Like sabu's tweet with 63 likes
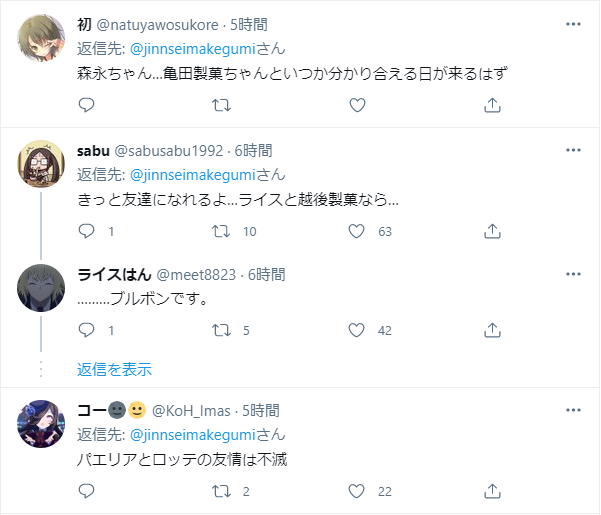The width and height of the screenshot is (601, 515). click(x=356, y=231)
